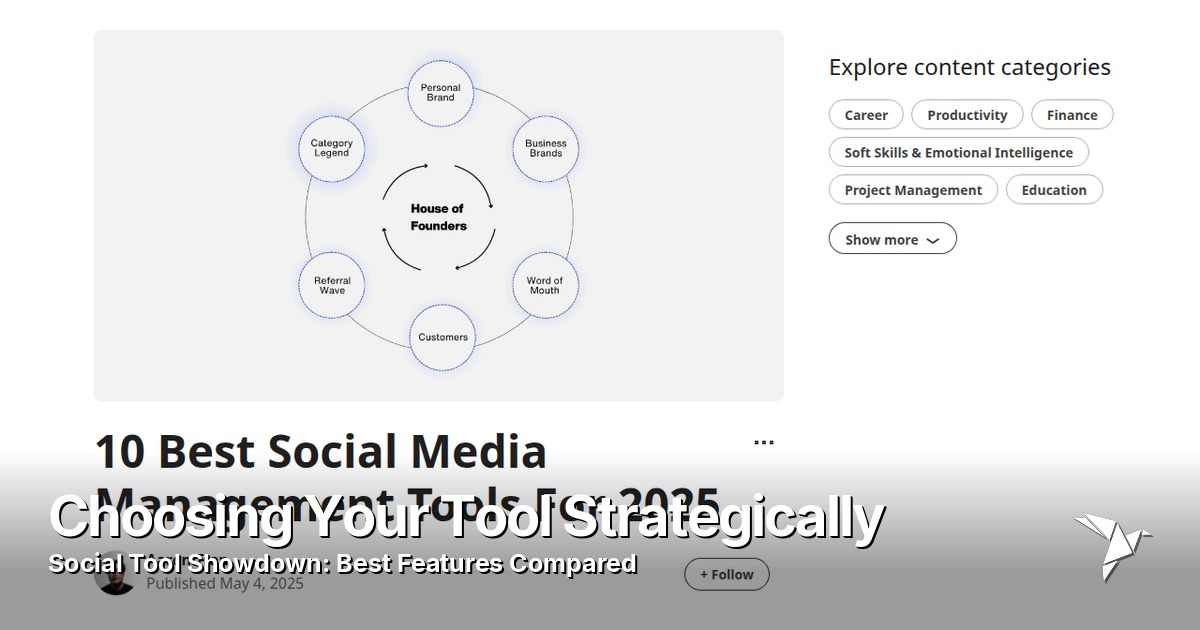This screenshot has height=630, width=1200.
Task: Click the 10 Best Social Media article title
Action: [407, 477]
